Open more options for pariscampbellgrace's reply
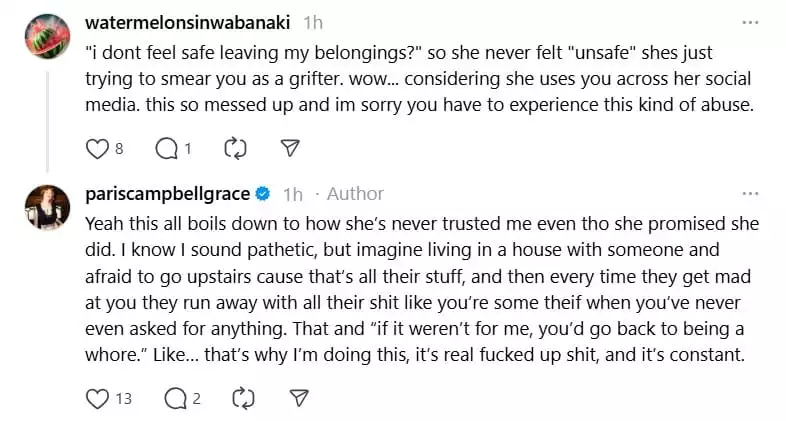The image size is (786, 421). [x=749, y=192]
